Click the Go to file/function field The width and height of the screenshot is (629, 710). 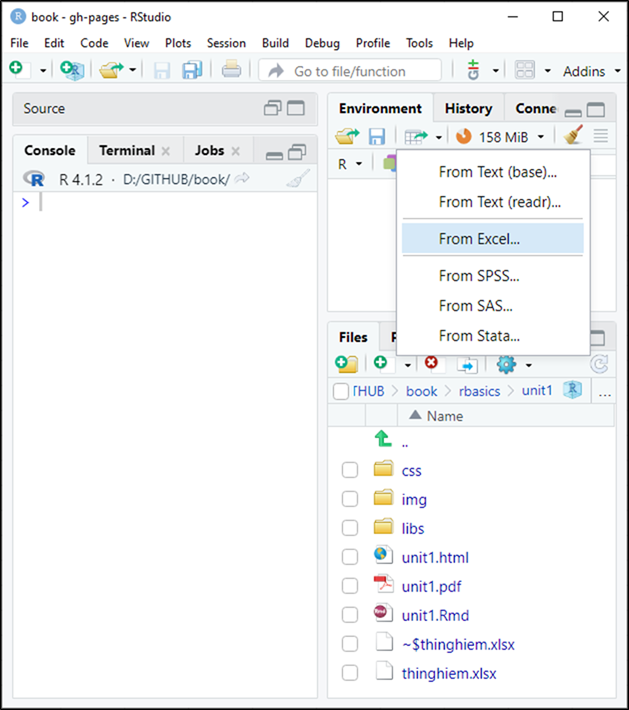tap(350, 71)
